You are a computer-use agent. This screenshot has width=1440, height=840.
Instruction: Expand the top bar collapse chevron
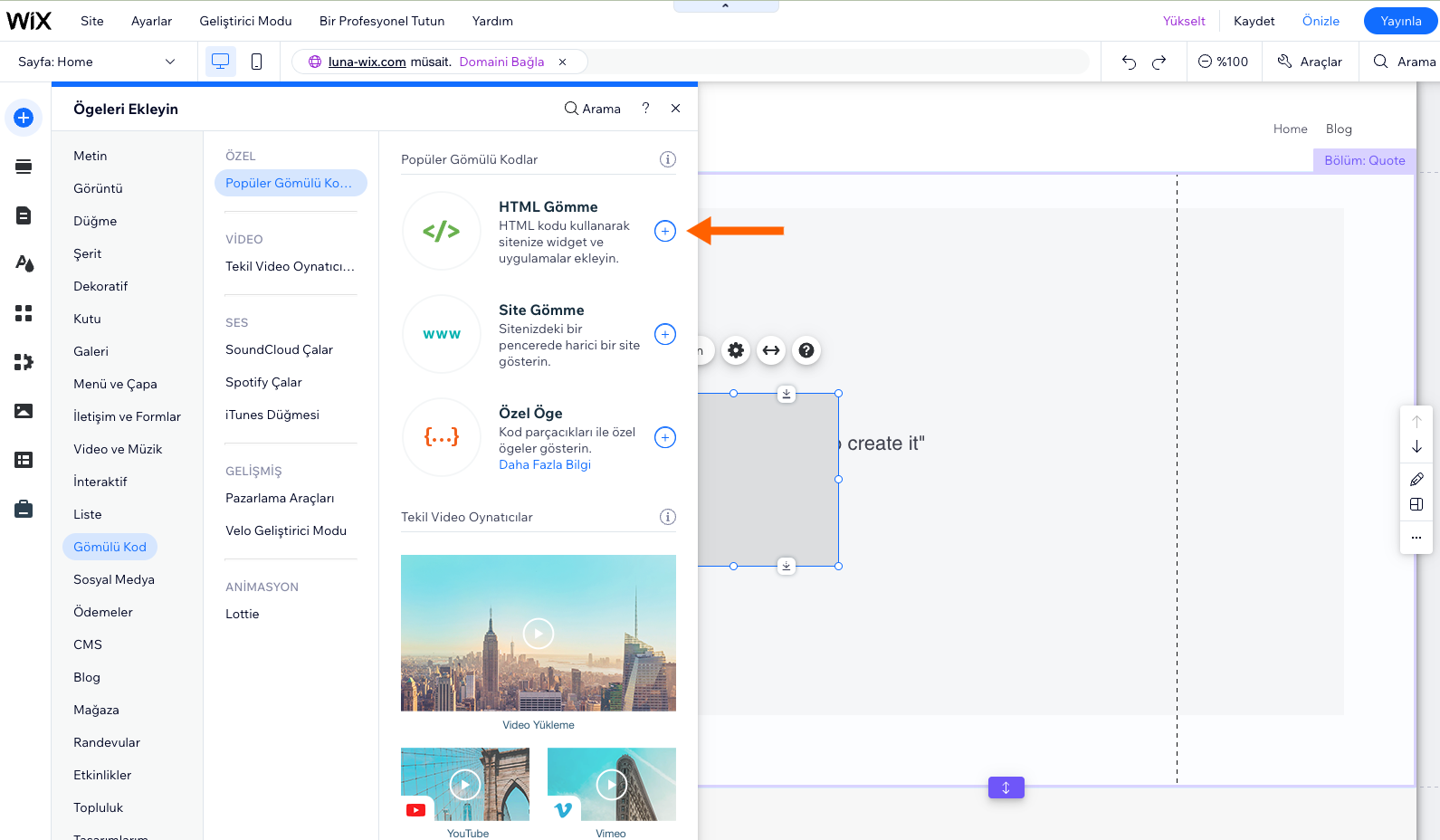tap(725, 6)
